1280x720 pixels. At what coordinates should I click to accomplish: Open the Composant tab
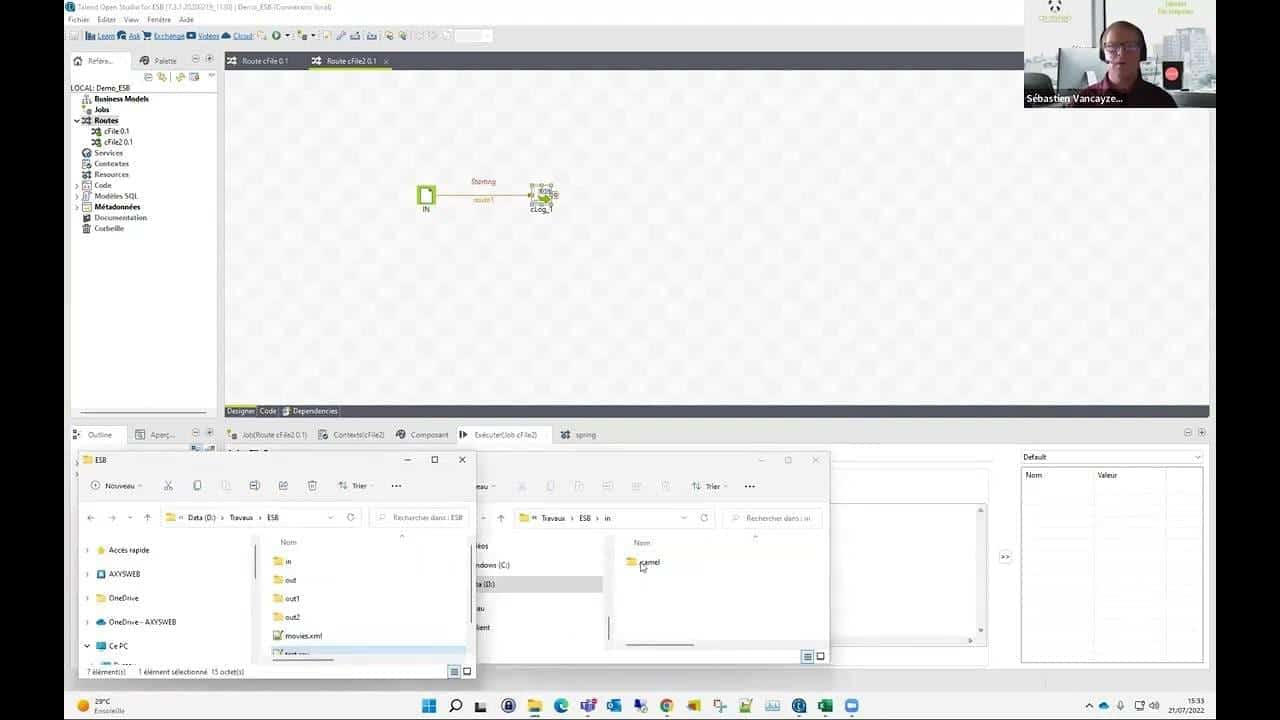(x=423, y=435)
